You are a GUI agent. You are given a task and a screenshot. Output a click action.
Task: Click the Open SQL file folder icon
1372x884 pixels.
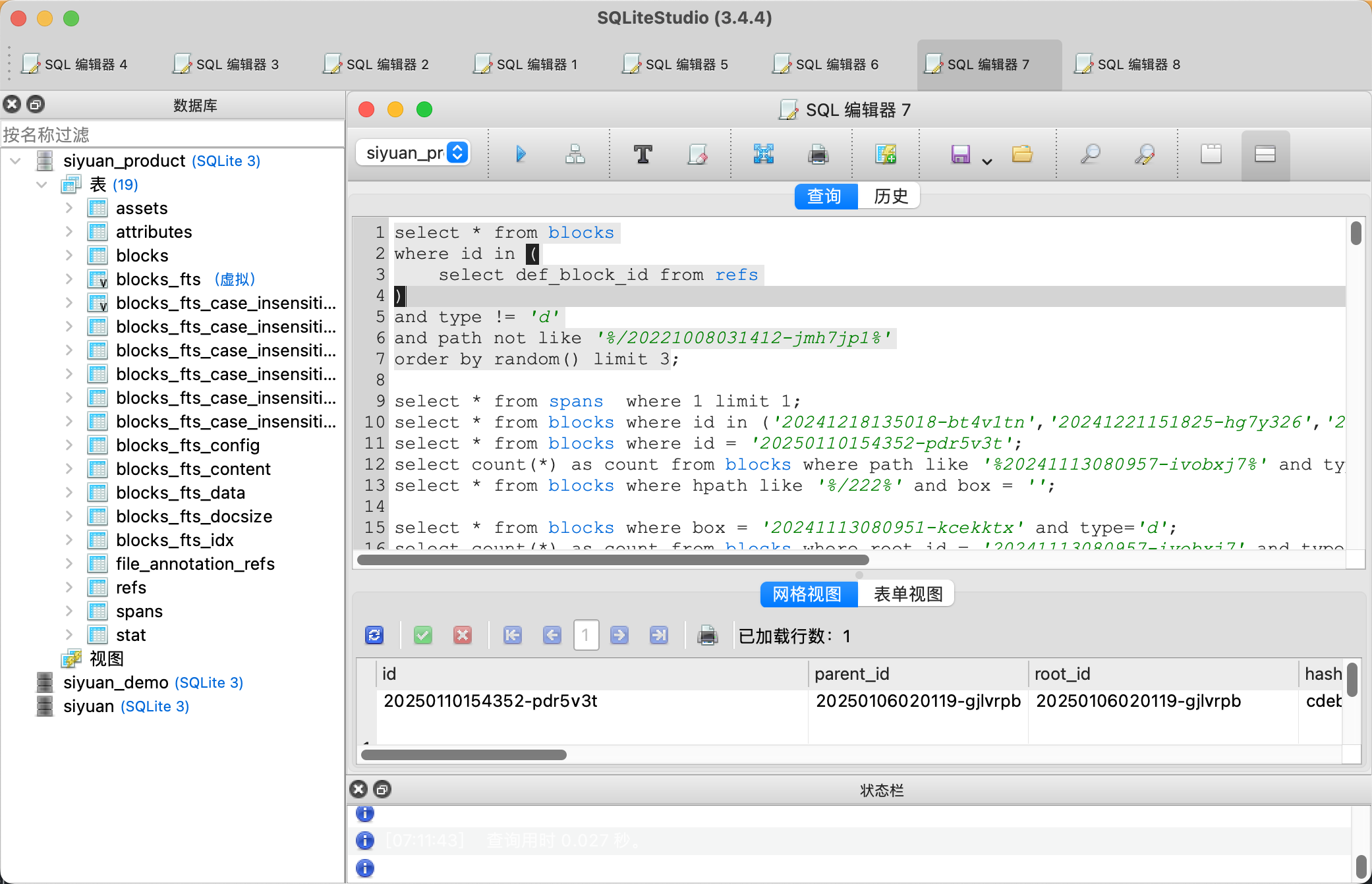(x=1022, y=154)
